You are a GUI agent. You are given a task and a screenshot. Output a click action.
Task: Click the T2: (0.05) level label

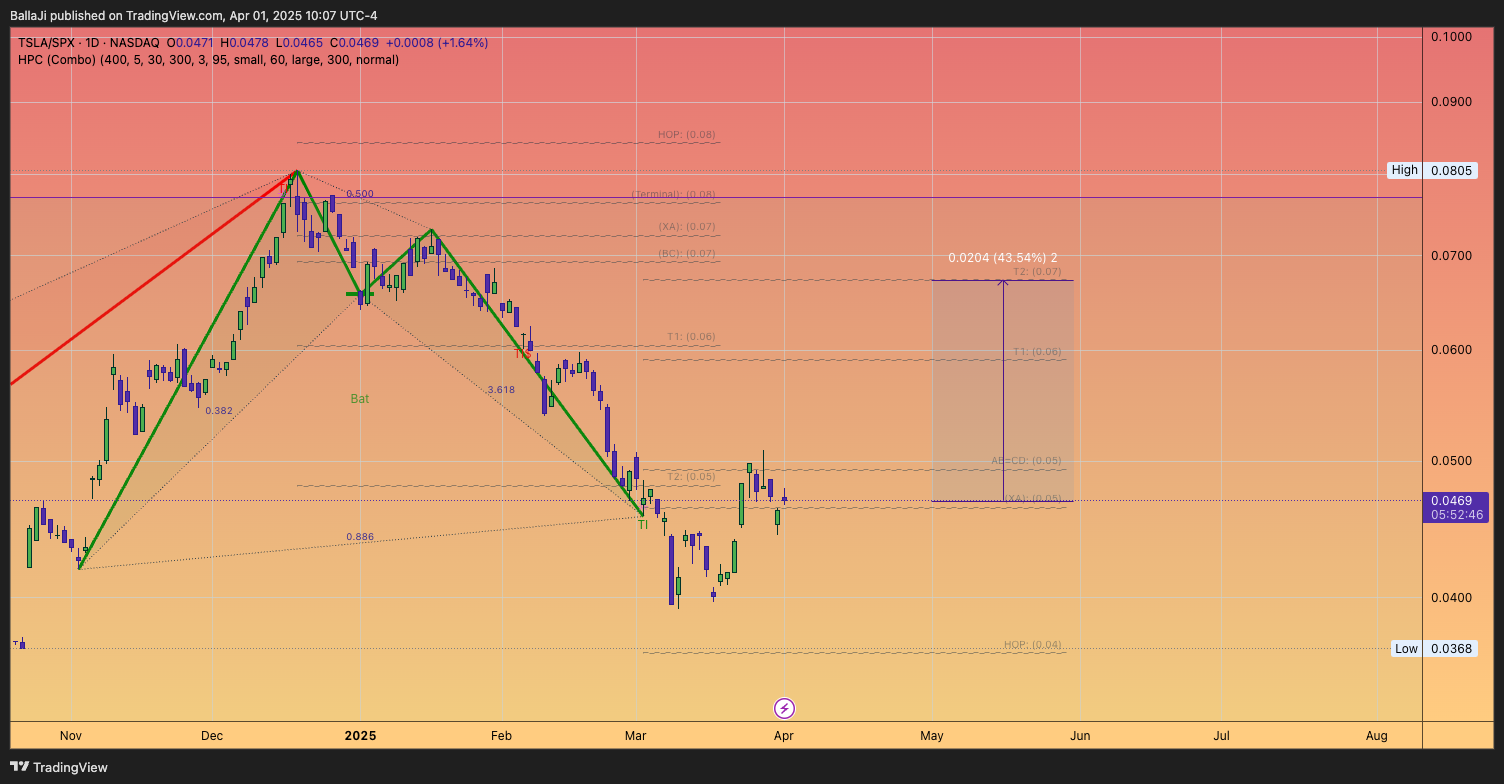(x=691, y=477)
